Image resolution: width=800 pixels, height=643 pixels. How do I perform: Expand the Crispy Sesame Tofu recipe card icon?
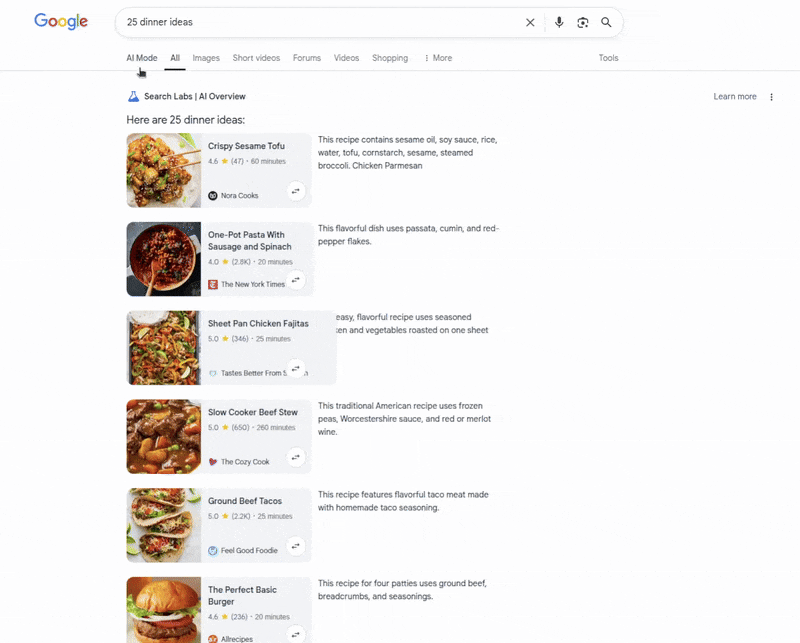(x=296, y=192)
